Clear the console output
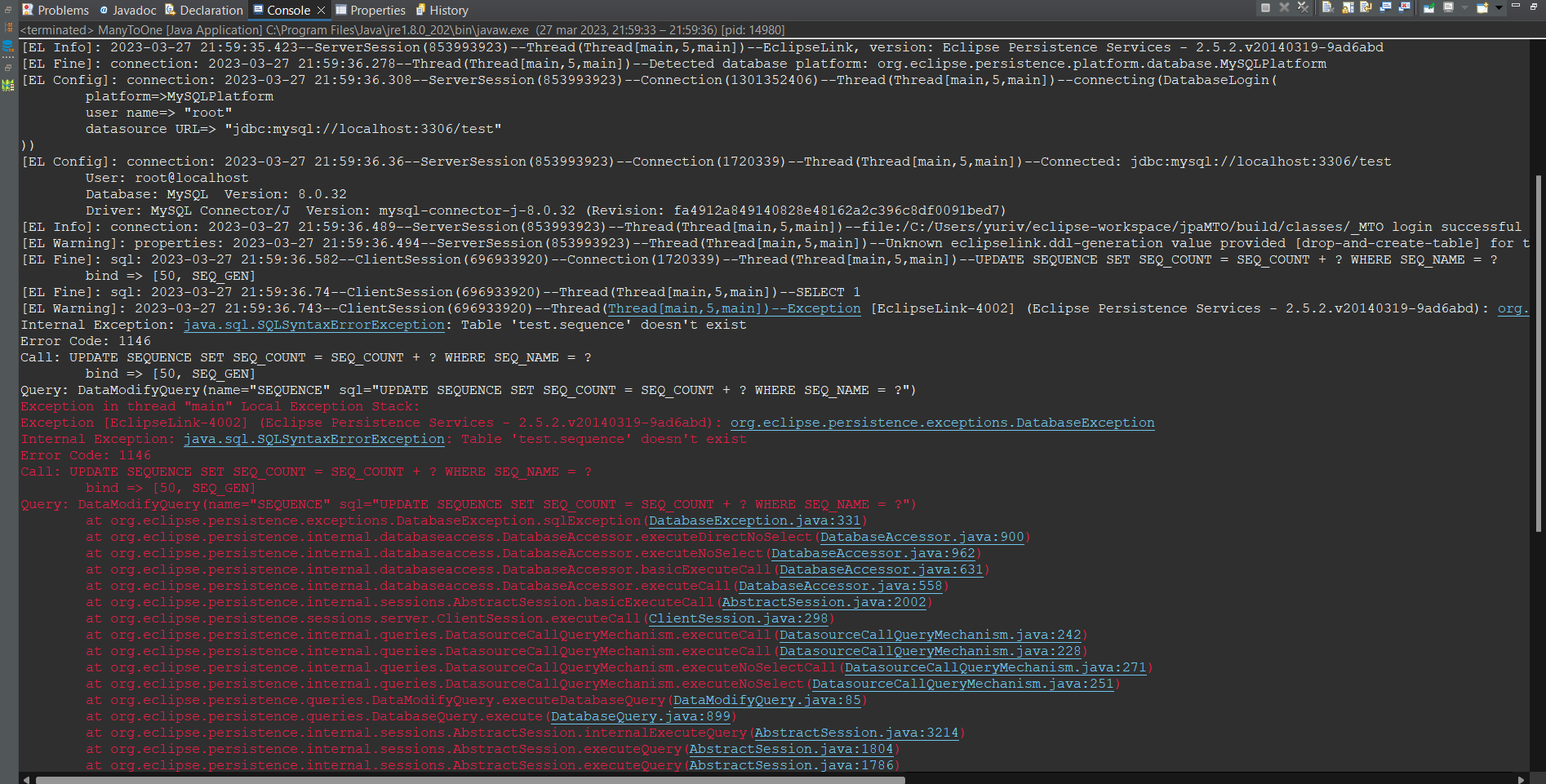The height and width of the screenshot is (784, 1546). [1328, 7]
